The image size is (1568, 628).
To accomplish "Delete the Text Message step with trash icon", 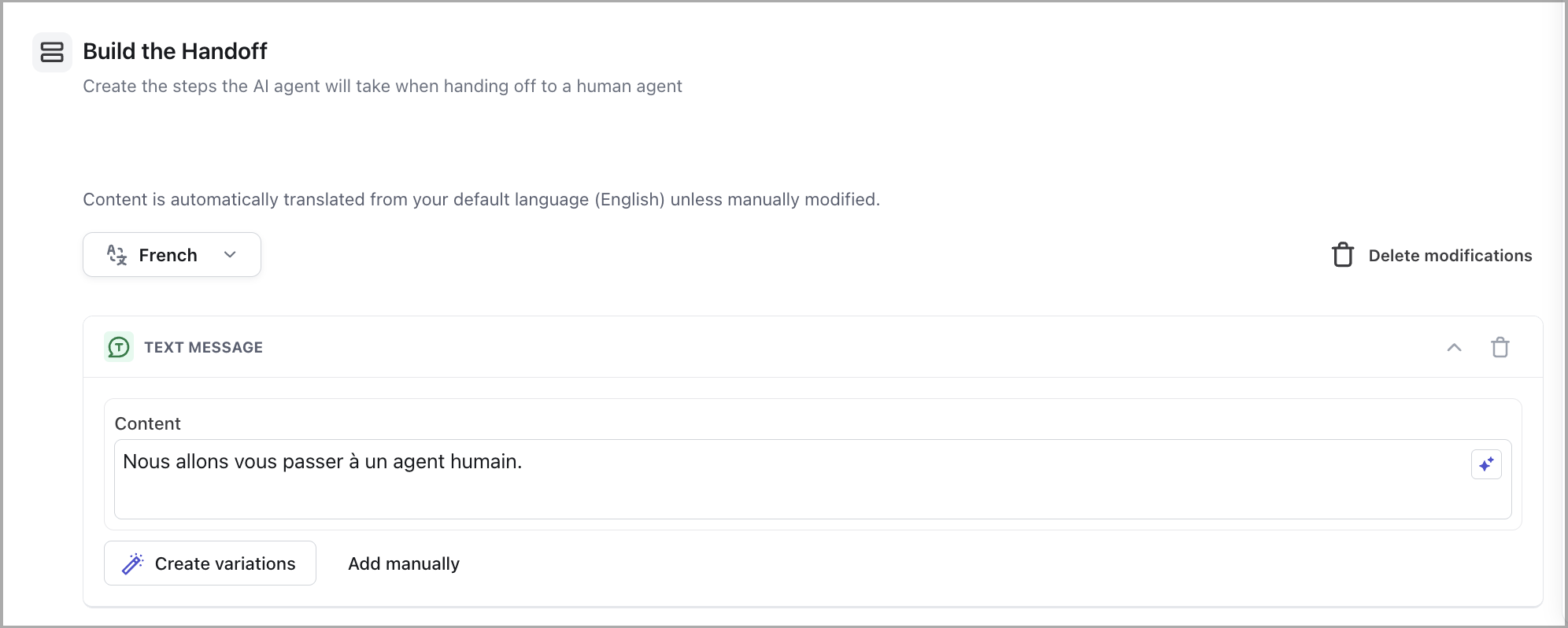I will 1500,347.
